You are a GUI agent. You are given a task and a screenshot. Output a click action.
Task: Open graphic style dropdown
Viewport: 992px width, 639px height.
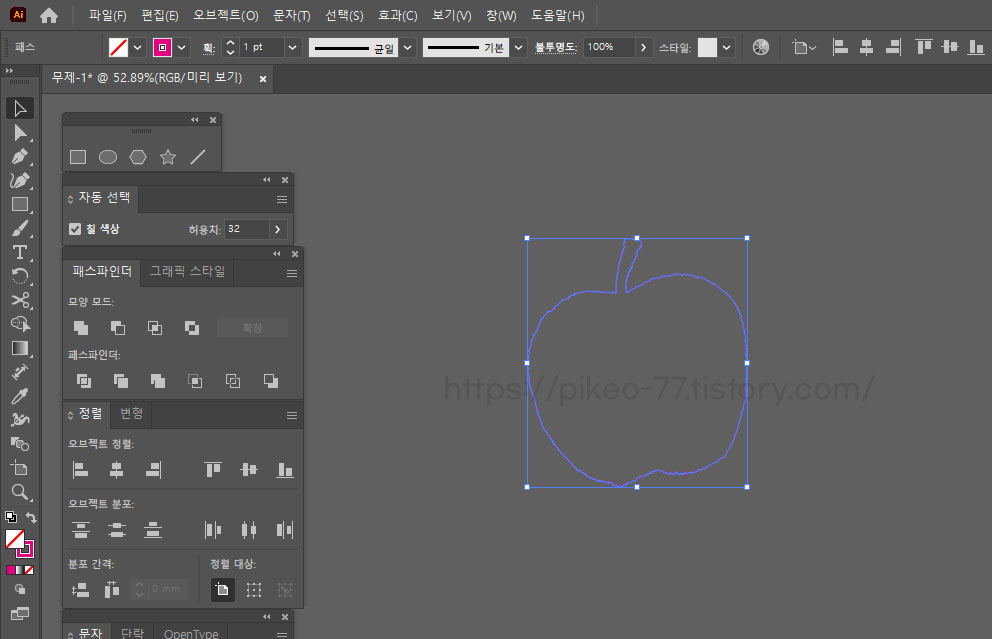726,47
